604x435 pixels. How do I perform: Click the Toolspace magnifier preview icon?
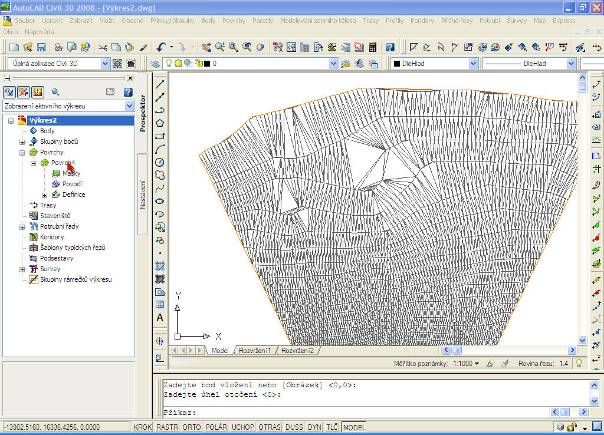click(x=55, y=92)
